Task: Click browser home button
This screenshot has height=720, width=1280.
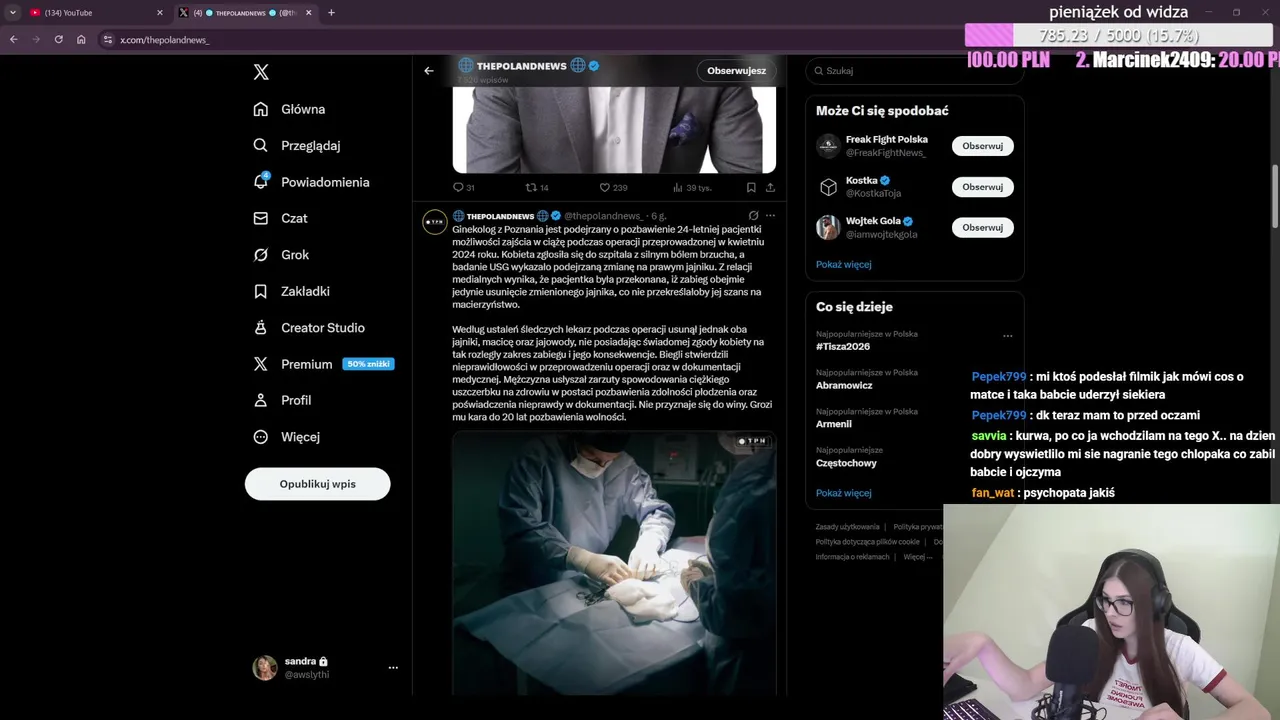Action: (x=81, y=39)
